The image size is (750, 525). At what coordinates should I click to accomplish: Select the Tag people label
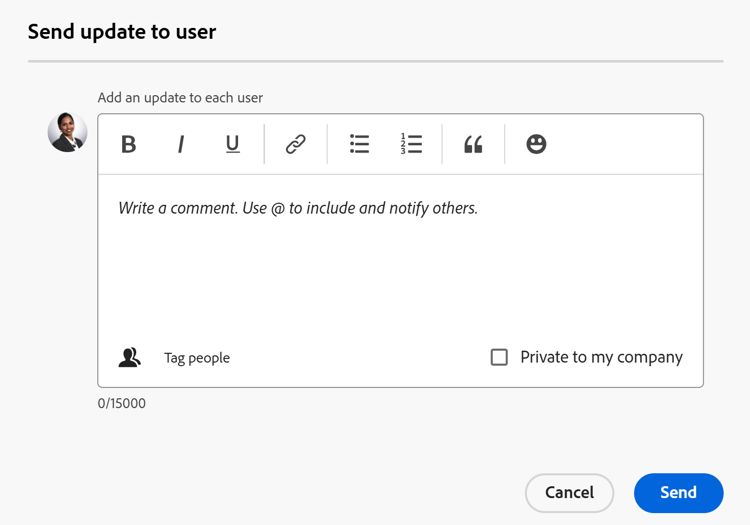[197, 357]
